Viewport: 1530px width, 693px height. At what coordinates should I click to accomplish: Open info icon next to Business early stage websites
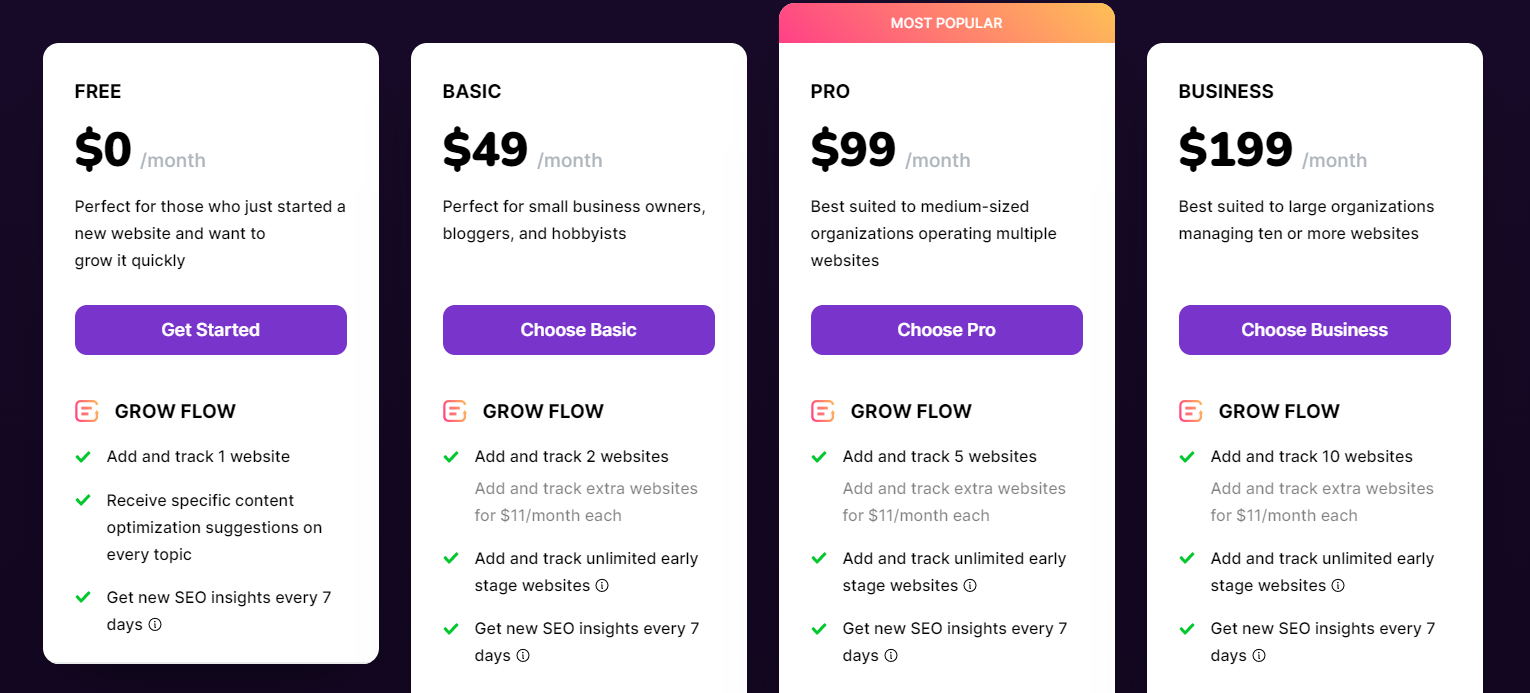click(1338, 586)
